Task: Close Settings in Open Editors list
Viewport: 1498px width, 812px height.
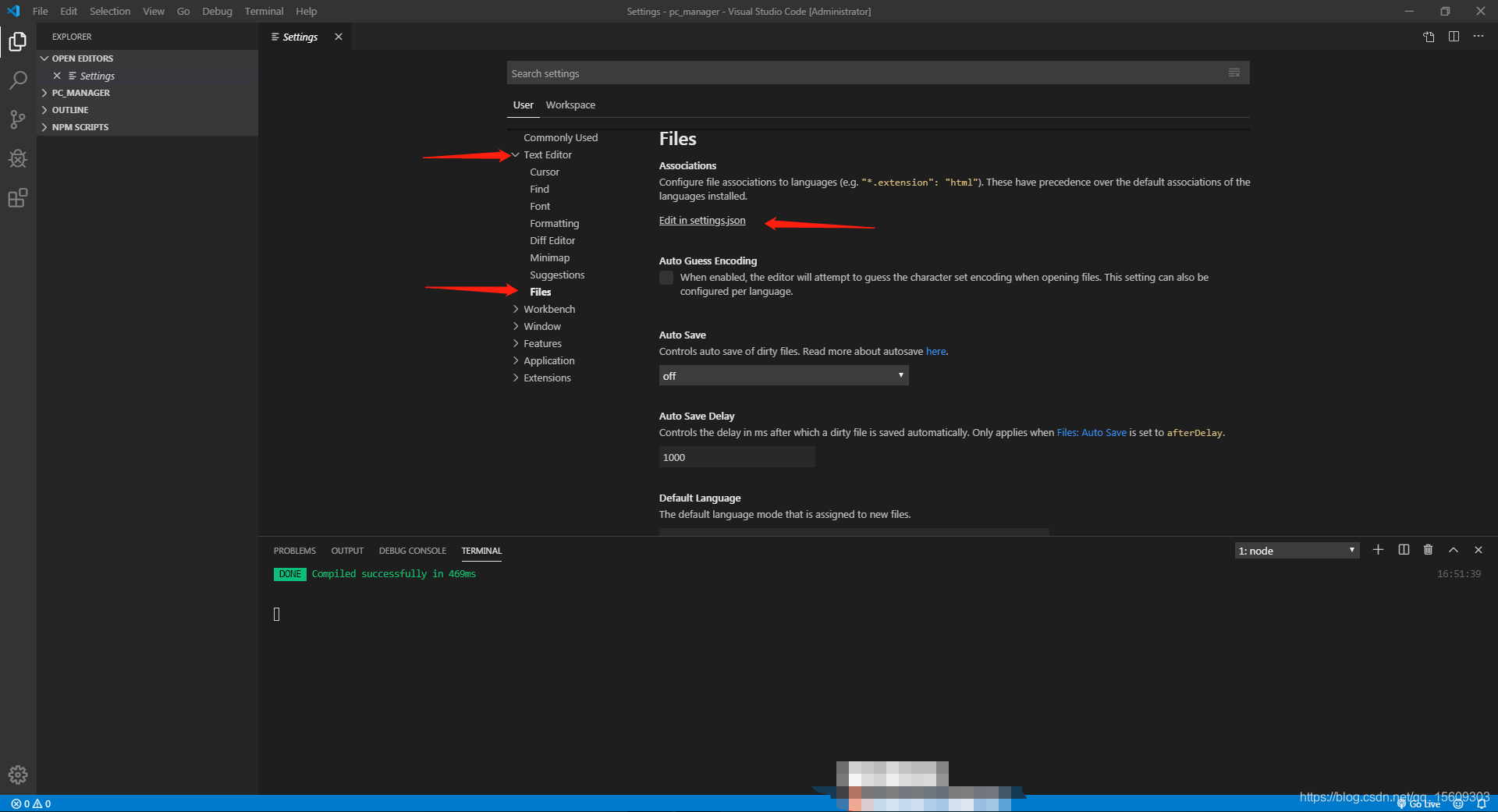Action: 57,76
